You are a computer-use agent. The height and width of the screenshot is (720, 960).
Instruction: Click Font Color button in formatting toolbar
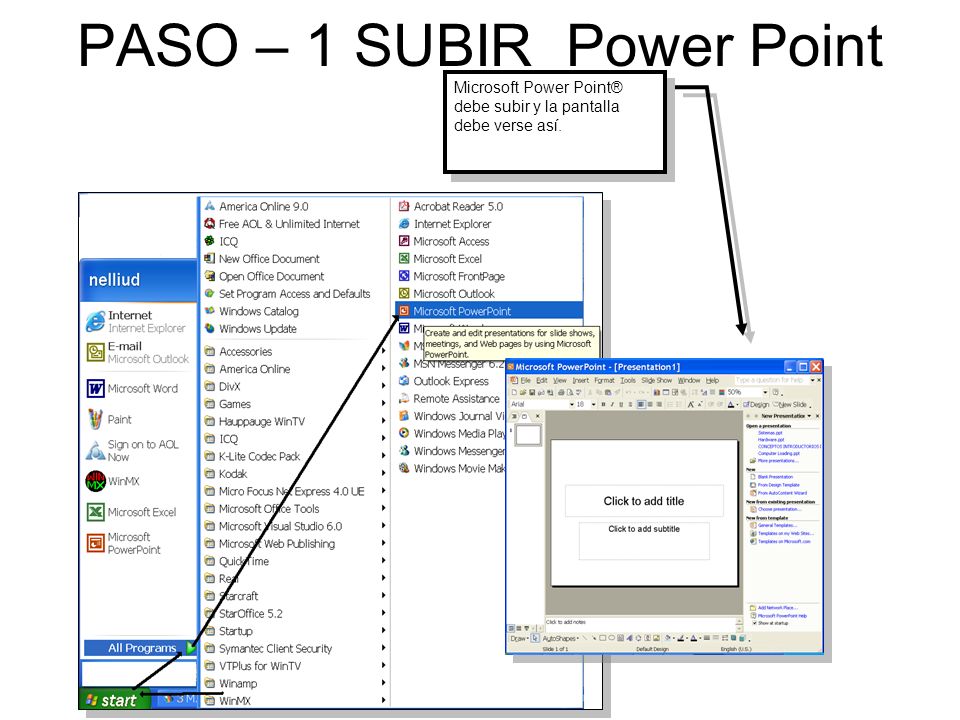[x=730, y=404]
